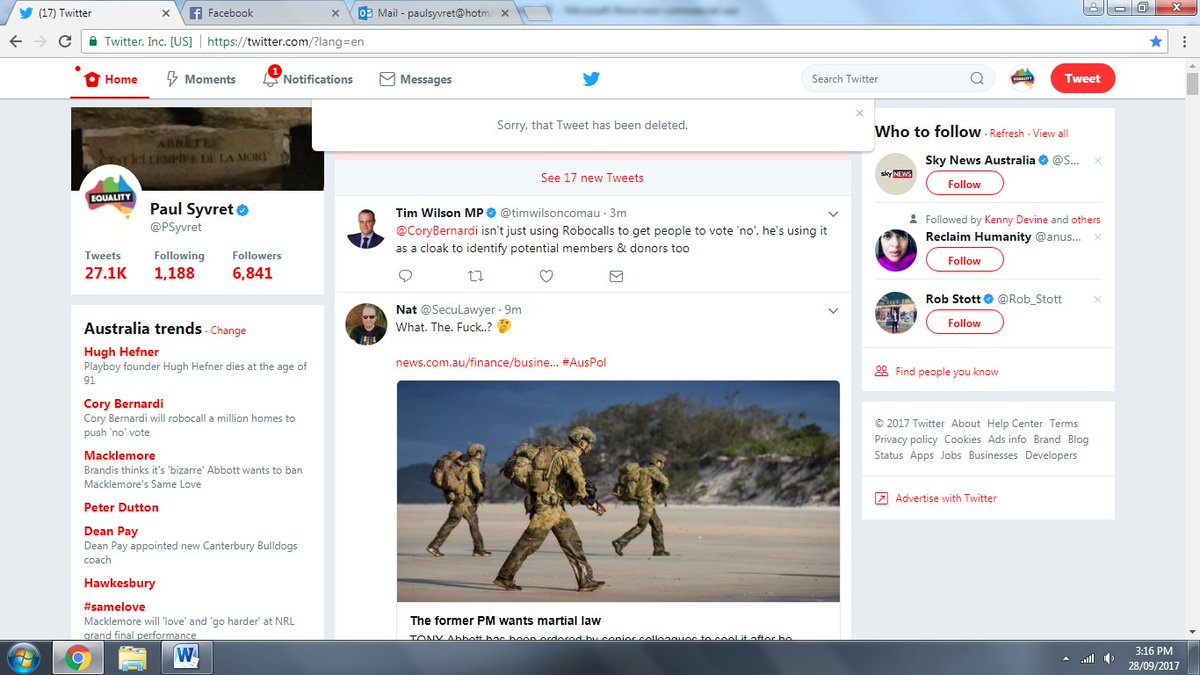
Task: Open the Windows Start menu
Action: pyautogui.click(x=24, y=658)
